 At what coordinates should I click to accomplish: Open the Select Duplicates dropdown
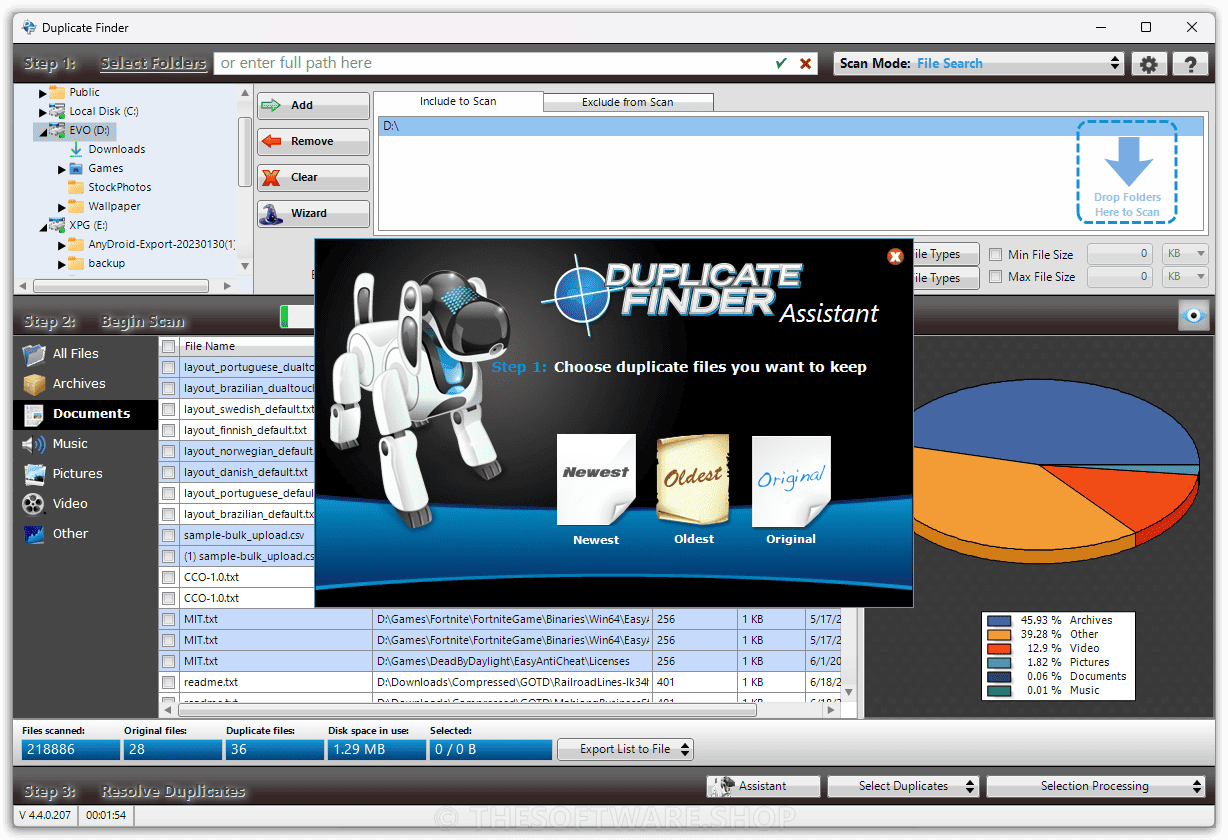pos(903,786)
